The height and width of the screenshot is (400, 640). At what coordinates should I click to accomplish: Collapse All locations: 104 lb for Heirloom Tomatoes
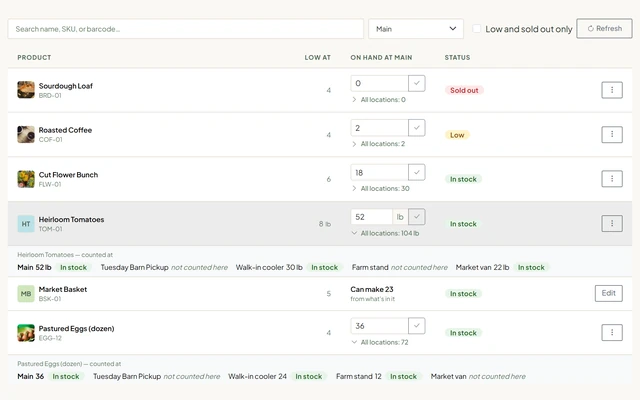(x=385, y=233)
